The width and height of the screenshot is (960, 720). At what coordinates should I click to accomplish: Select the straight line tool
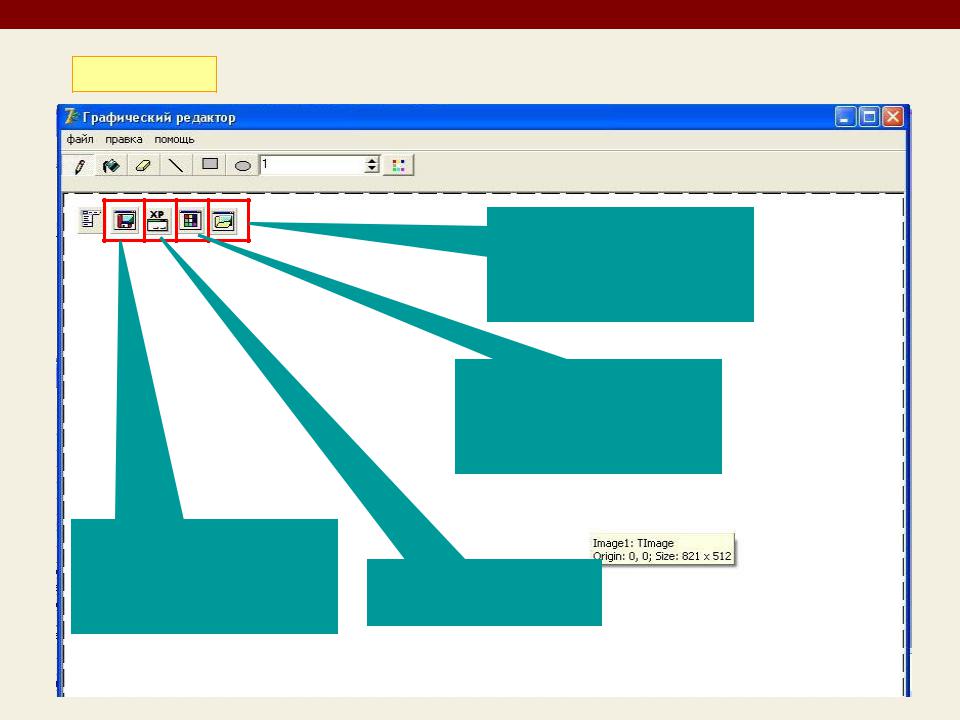[x=176, y=165]
